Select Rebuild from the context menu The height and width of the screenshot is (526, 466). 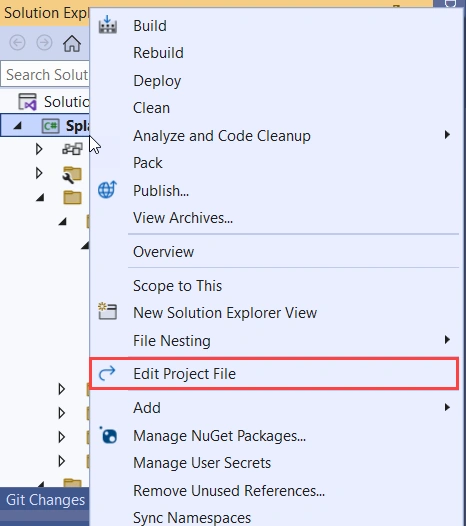pyautogui.click(x=158, y=53)
